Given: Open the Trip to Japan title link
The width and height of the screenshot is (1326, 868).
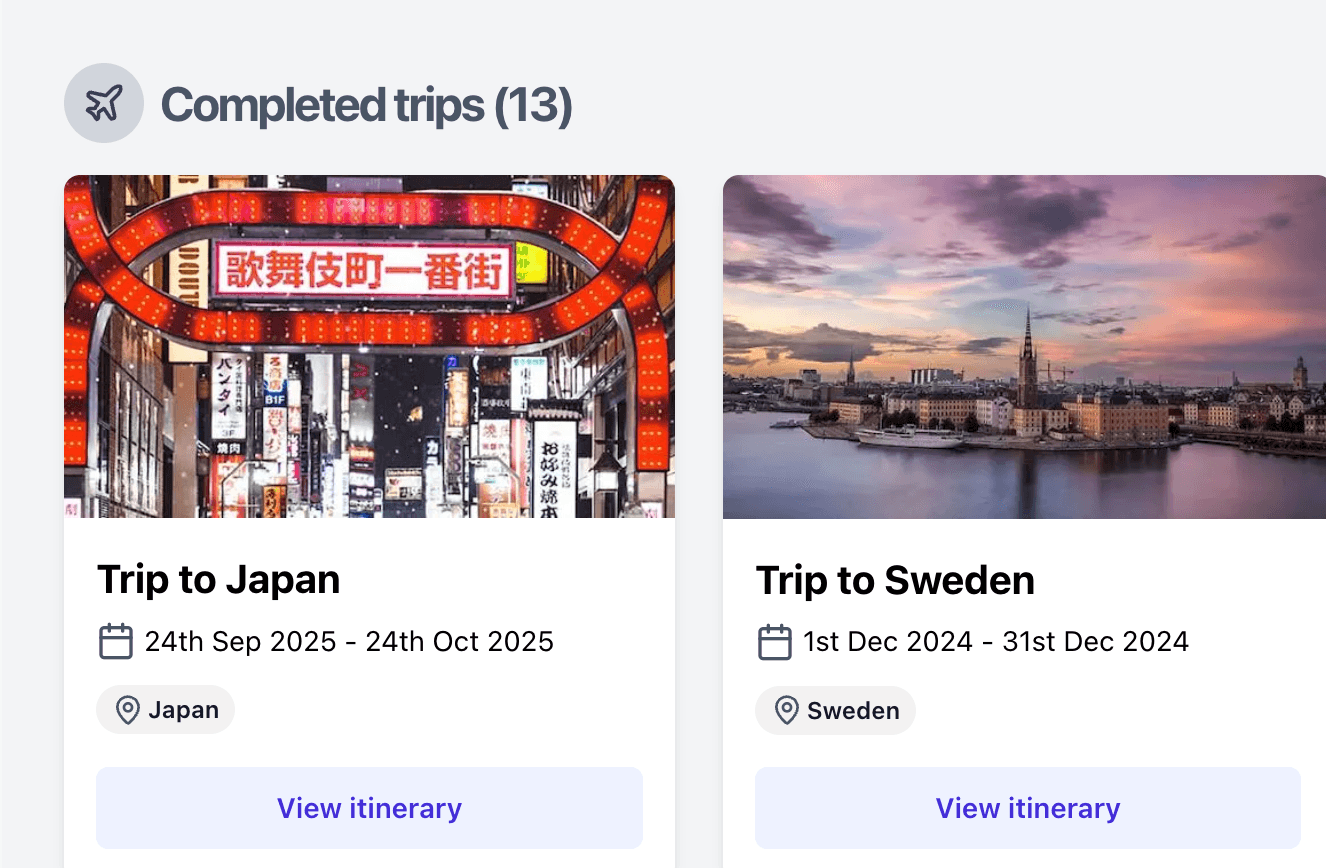Looking at the screenshot, I should pyautogui.click(x=218, y=579).
